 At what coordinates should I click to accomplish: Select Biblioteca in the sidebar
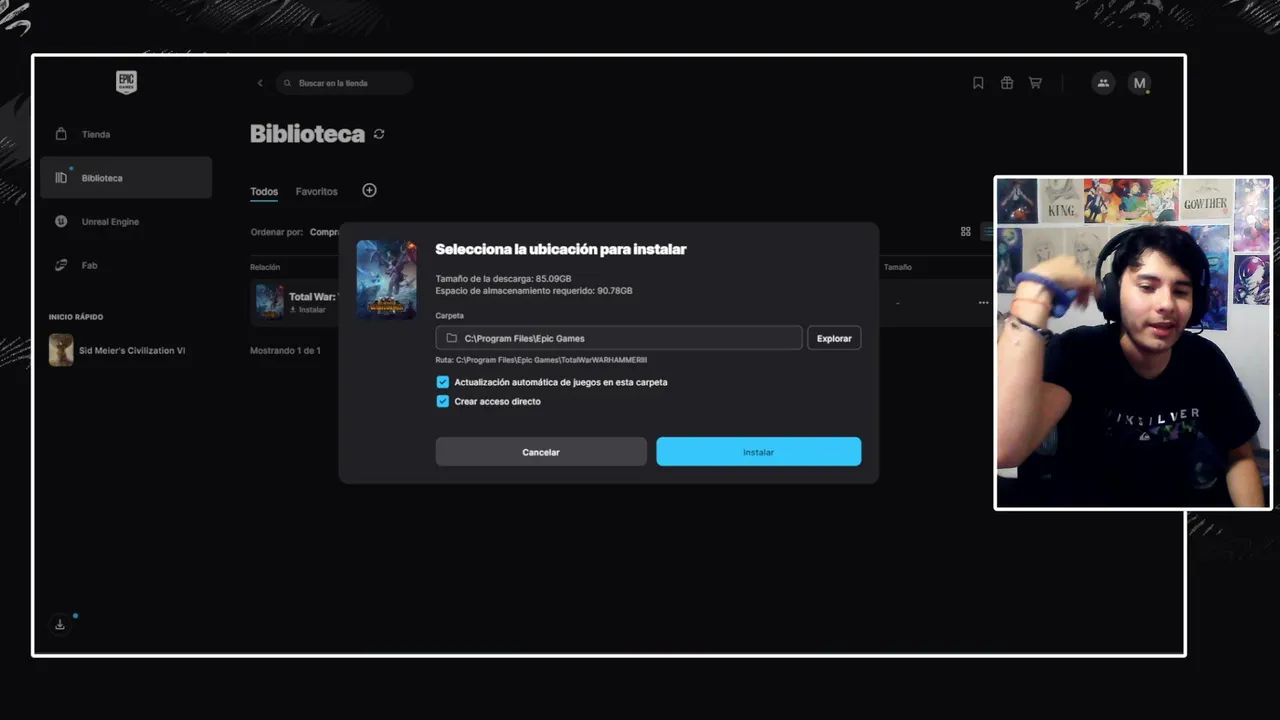(126, 178)
